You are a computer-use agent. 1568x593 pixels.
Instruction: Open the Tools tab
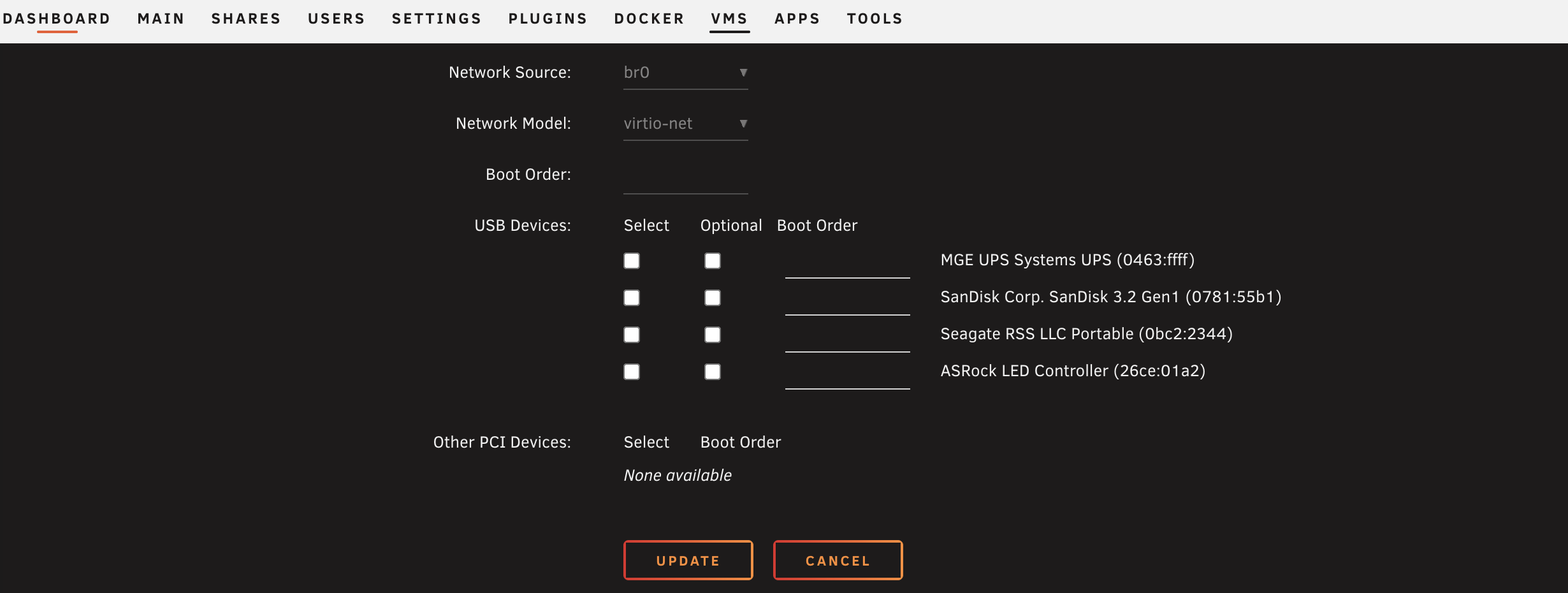[875, 18]
